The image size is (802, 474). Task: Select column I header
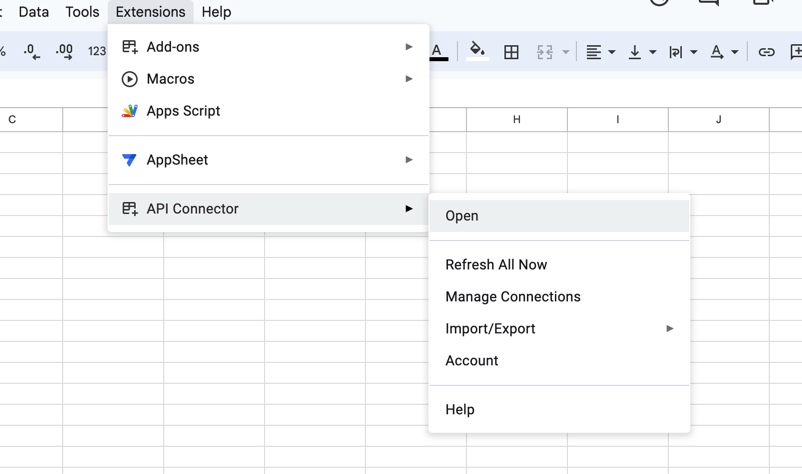pos(618,120)
